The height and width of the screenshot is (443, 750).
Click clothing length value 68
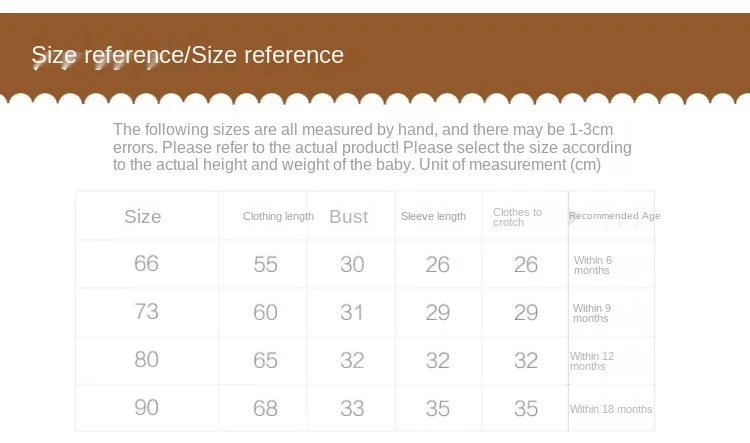tap(265, 409)
